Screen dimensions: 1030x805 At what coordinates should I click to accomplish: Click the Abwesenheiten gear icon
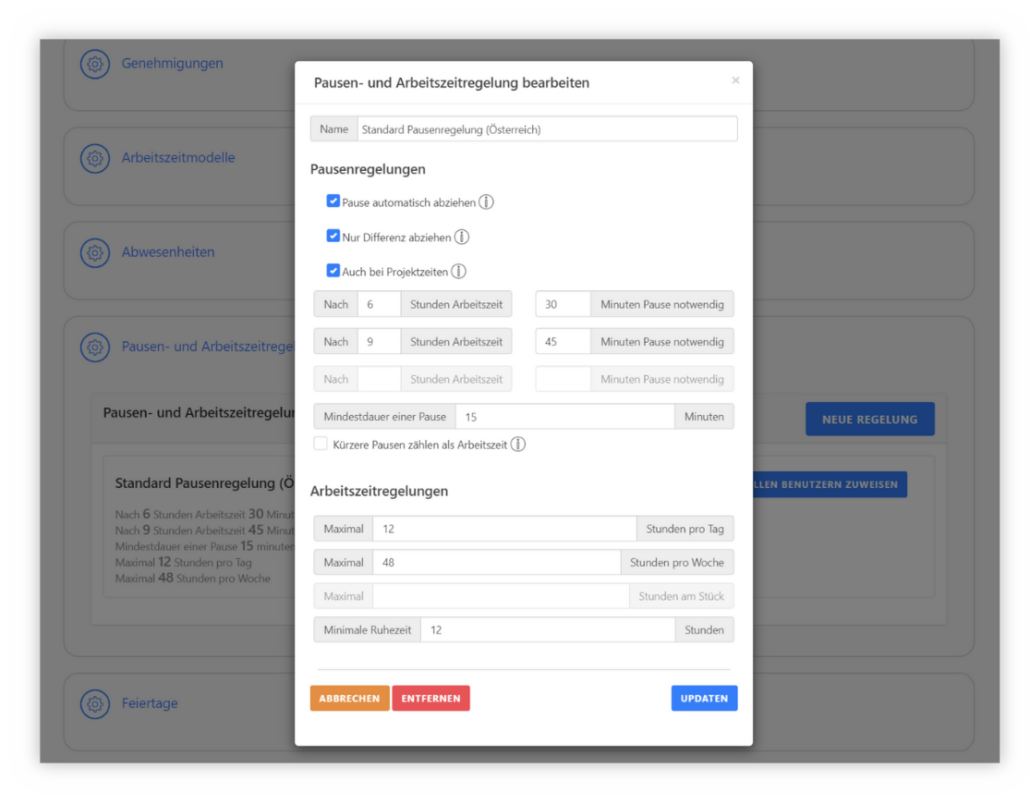95,252
